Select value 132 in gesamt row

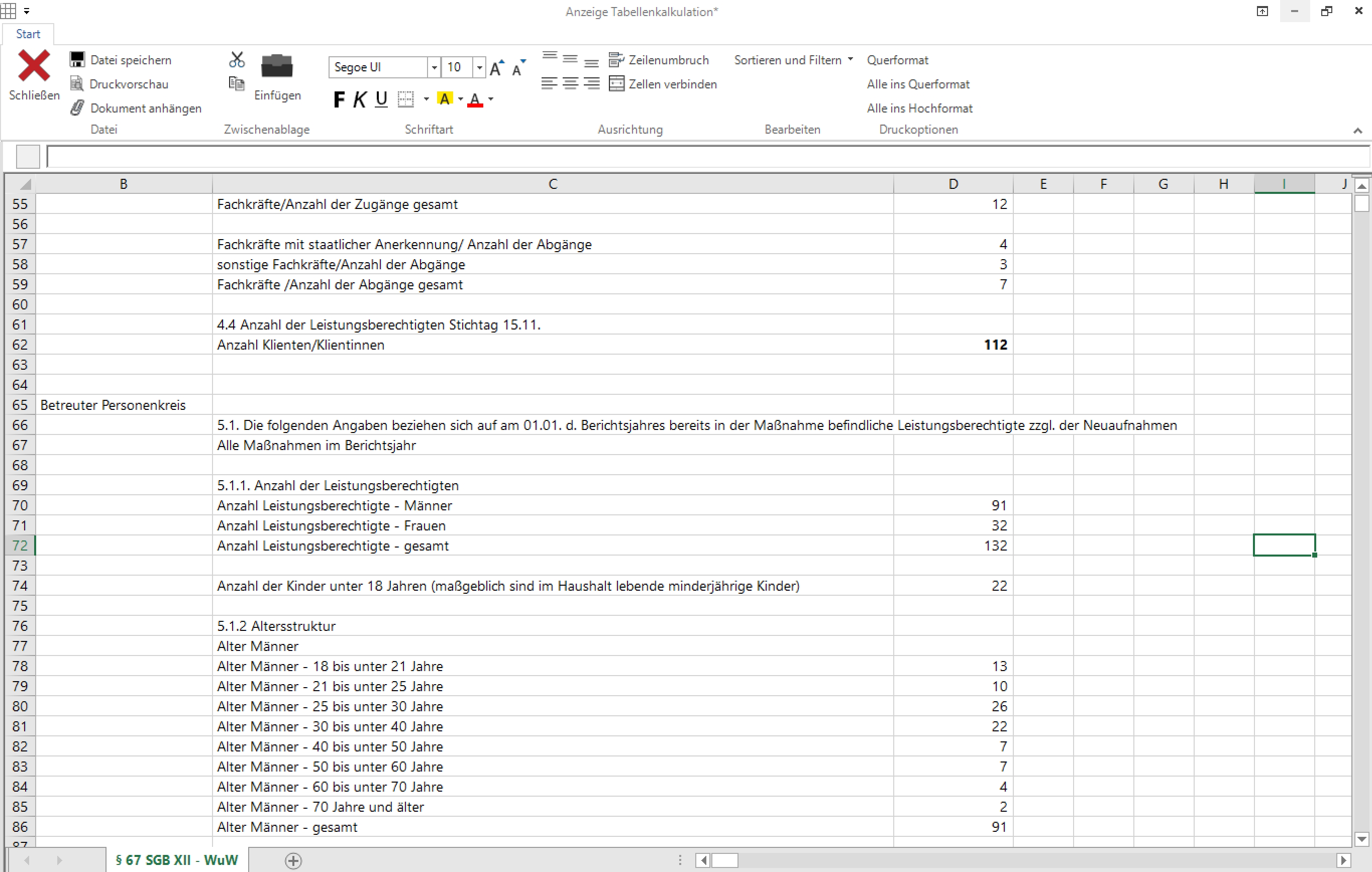coord(953,546)
